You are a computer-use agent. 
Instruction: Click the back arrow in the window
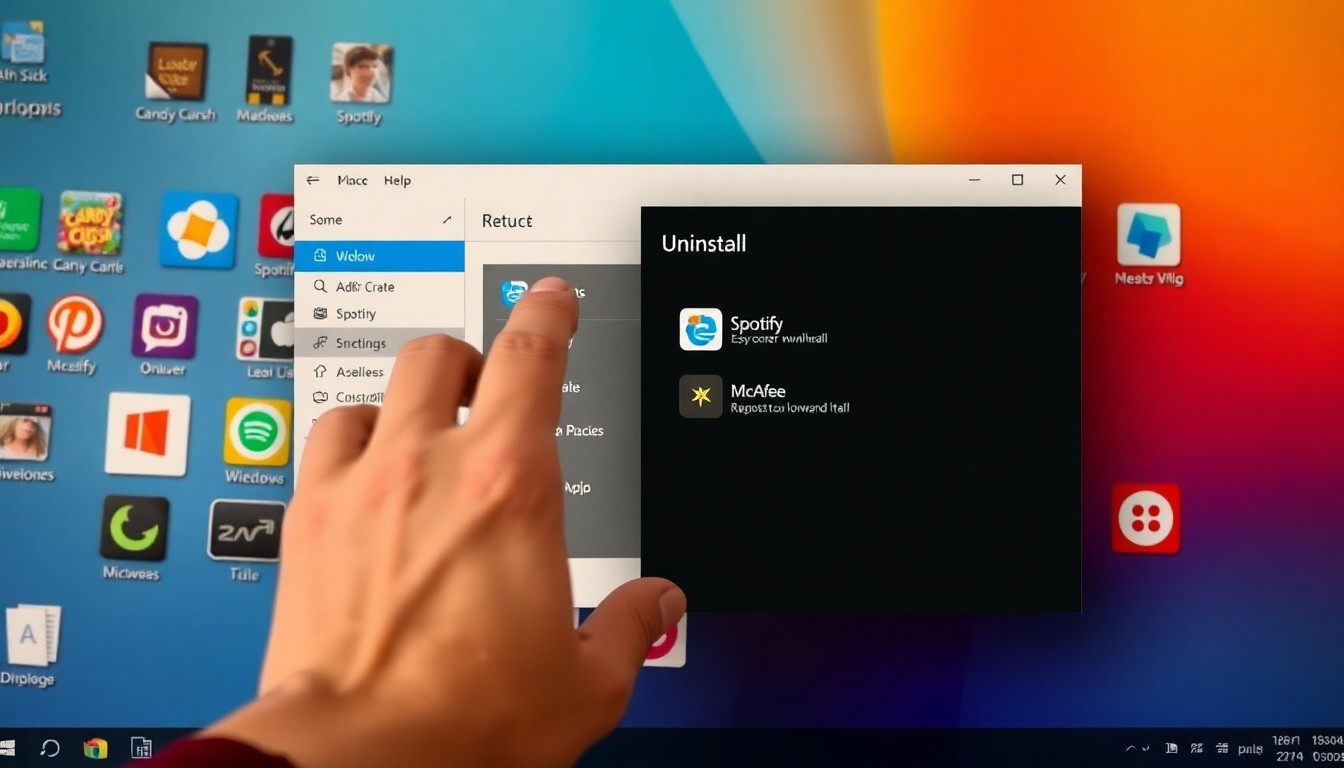313,180
